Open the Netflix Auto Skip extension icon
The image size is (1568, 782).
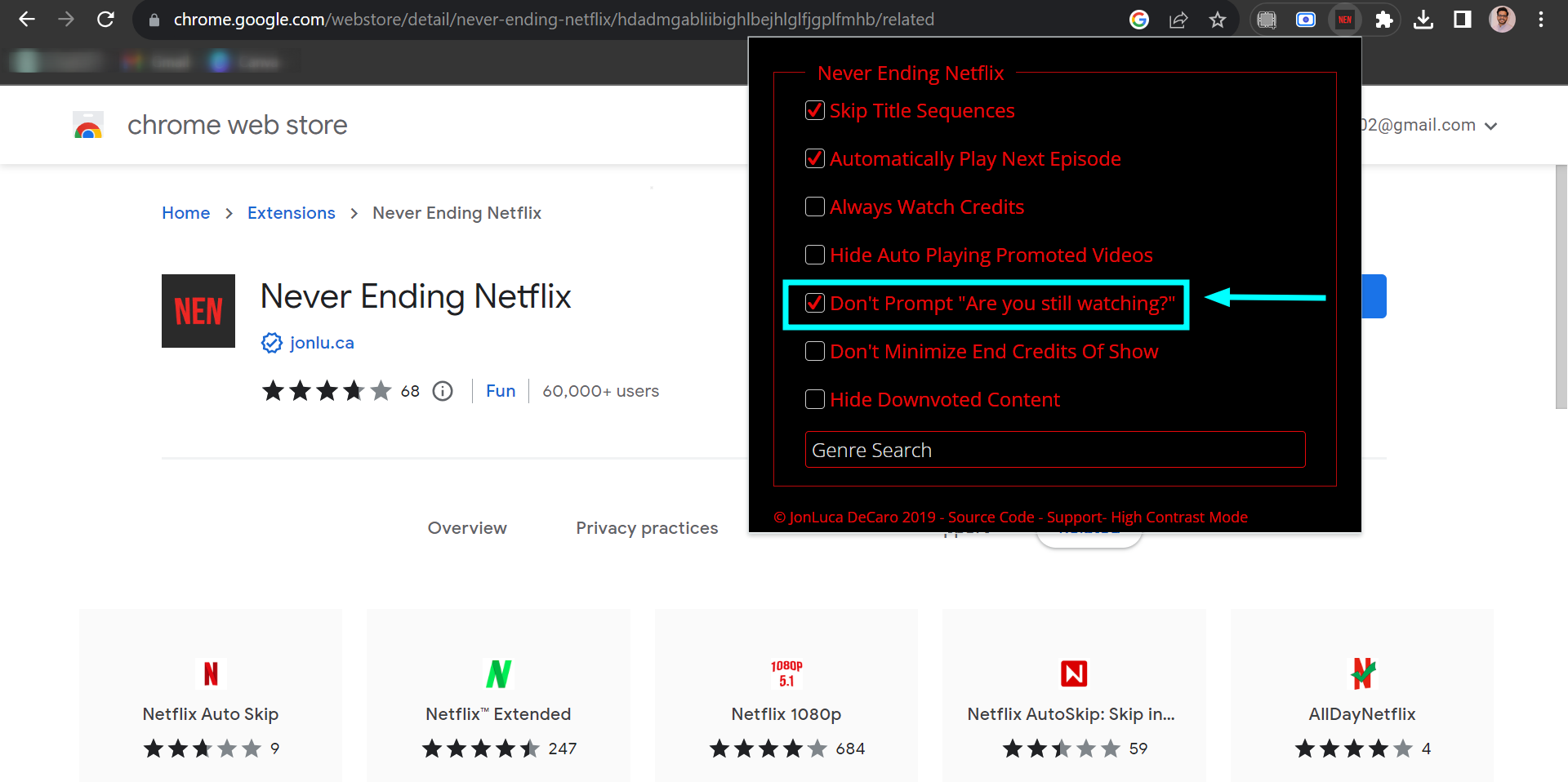[211, 673]
